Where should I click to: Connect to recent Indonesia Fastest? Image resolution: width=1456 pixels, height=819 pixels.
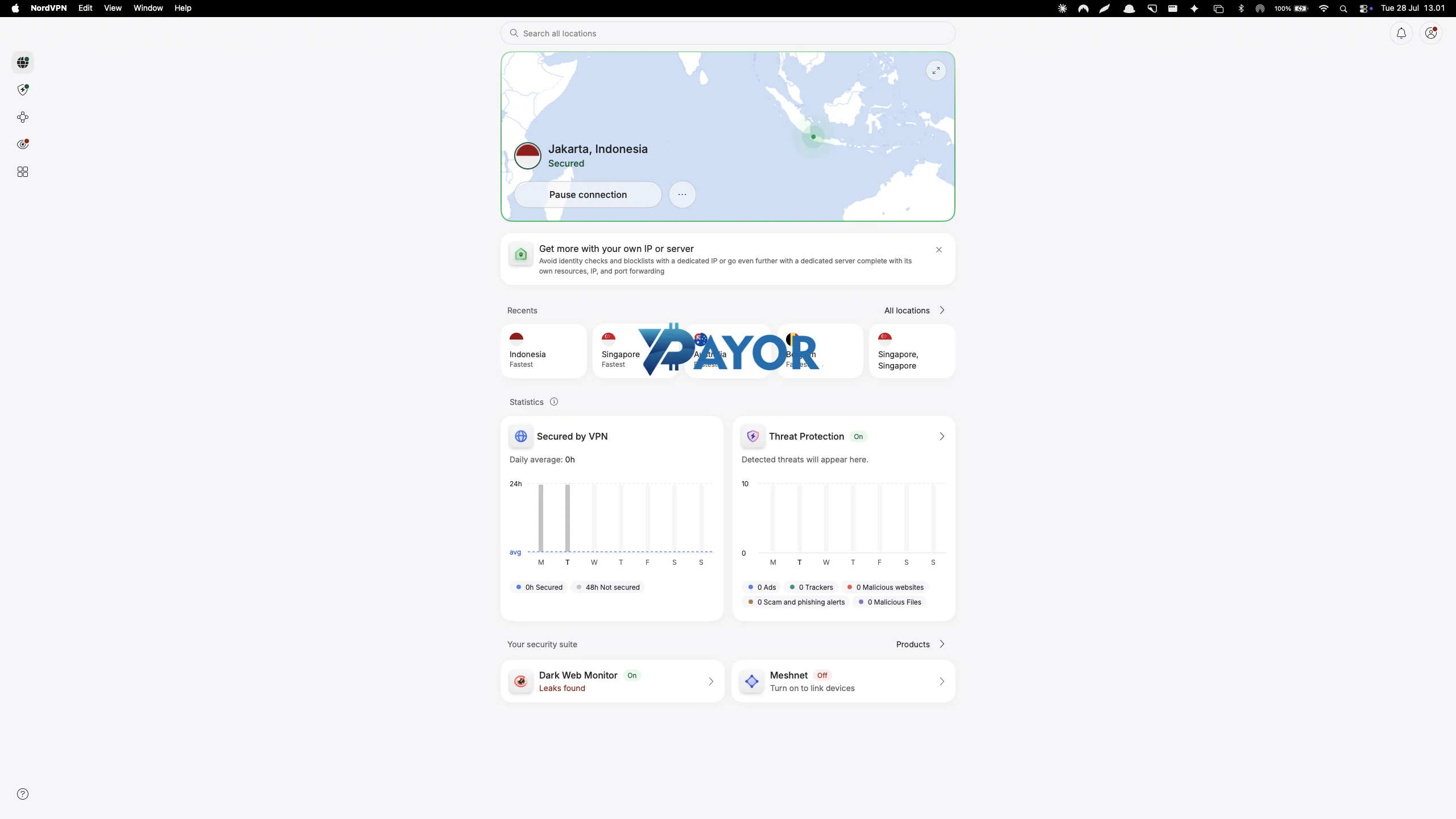(544, 351)
